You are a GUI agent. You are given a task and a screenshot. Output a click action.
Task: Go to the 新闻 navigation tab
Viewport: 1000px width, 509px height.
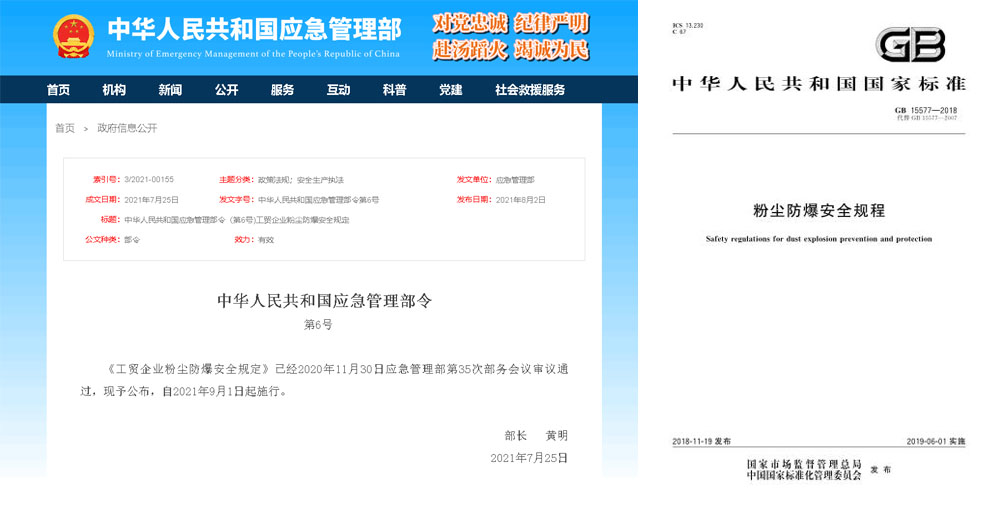point(170,90)
